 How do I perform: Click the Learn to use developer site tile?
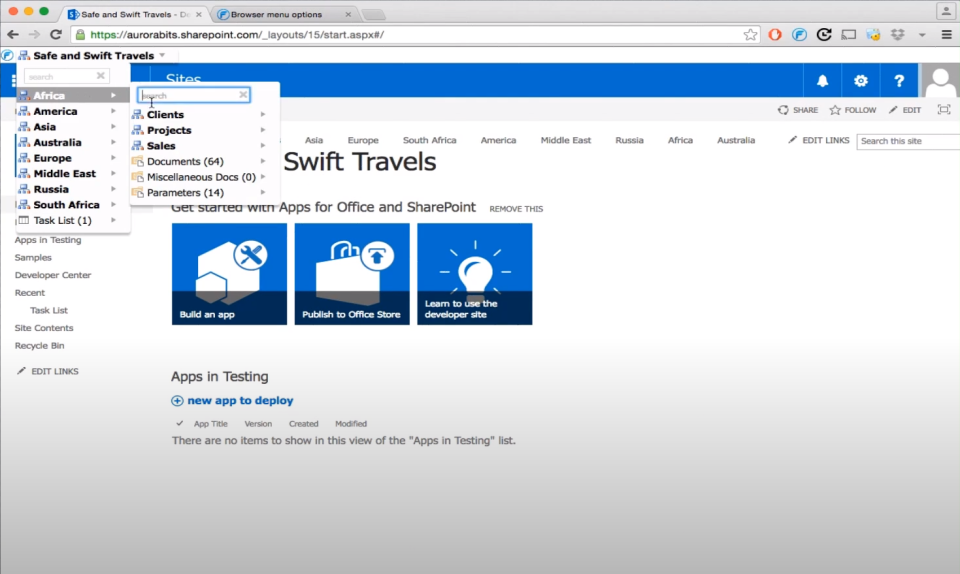tap(474, 274)
